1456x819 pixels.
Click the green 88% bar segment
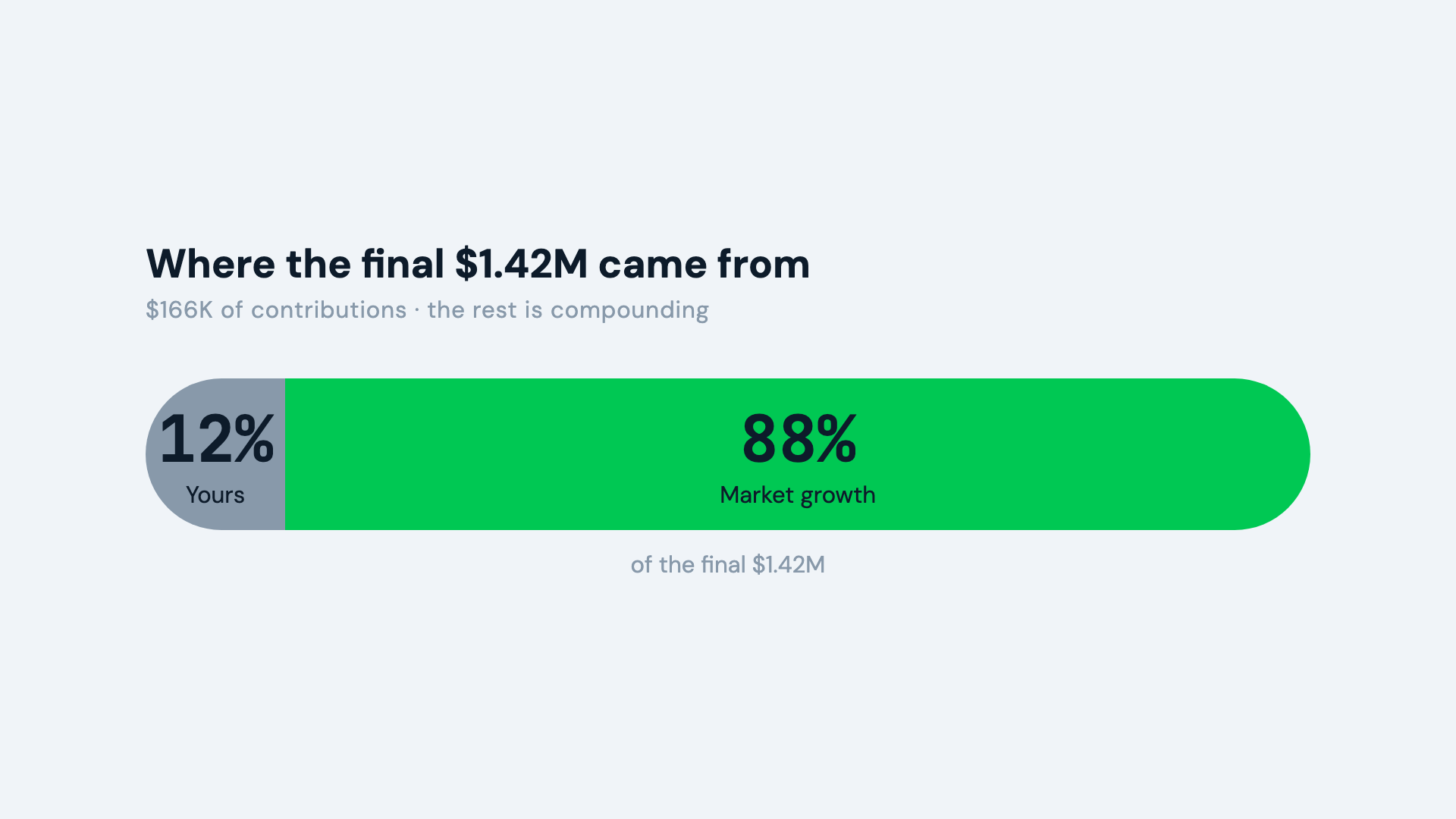798,454
